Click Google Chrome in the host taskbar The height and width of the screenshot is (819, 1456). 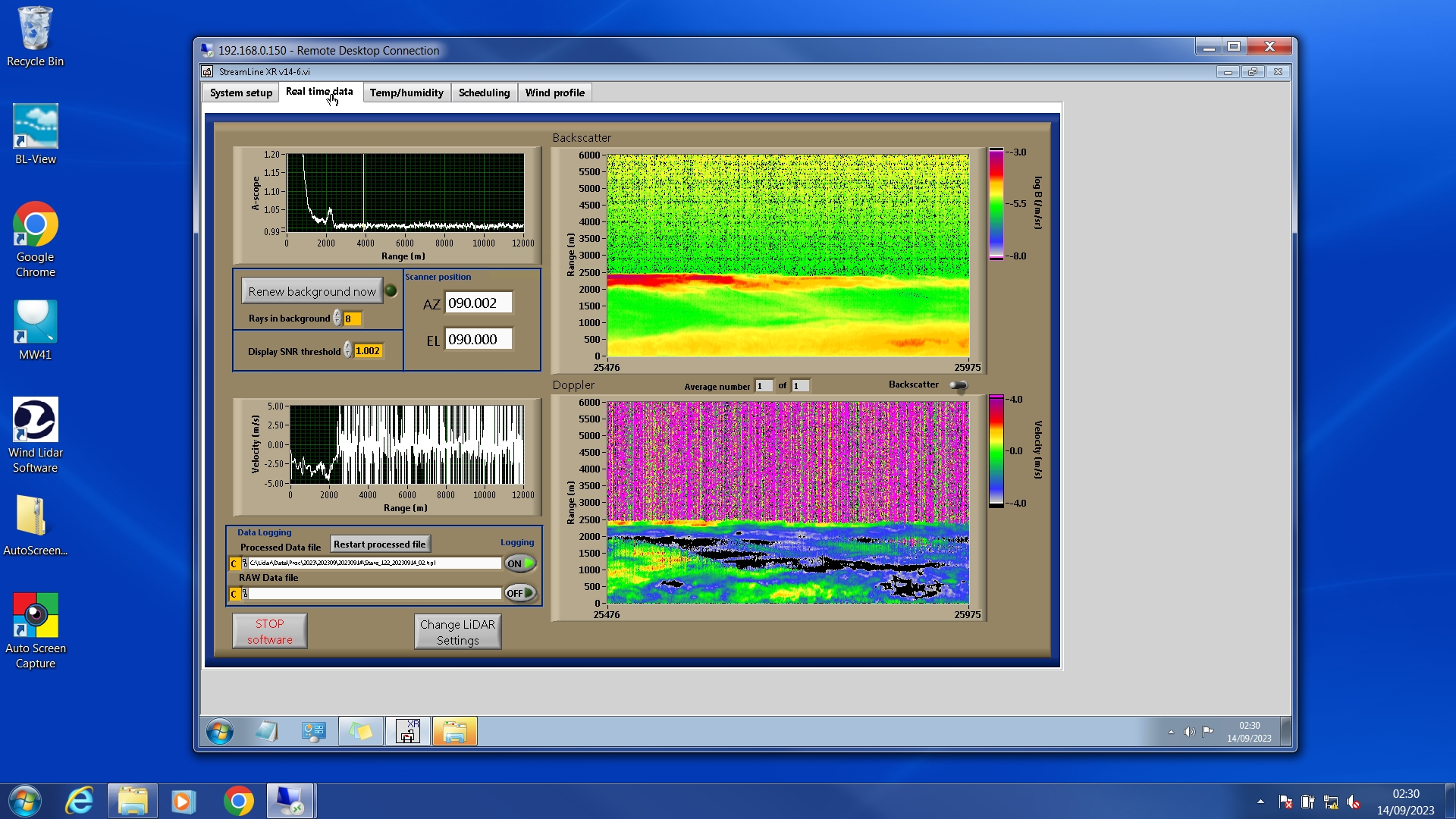click(238, 801)
